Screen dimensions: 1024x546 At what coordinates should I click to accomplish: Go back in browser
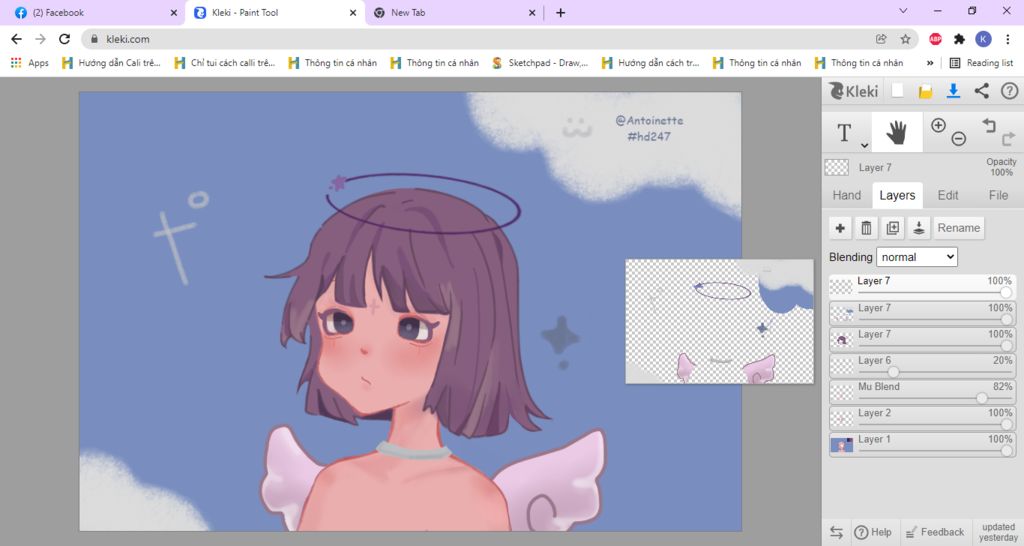click(x=16, y=39)
